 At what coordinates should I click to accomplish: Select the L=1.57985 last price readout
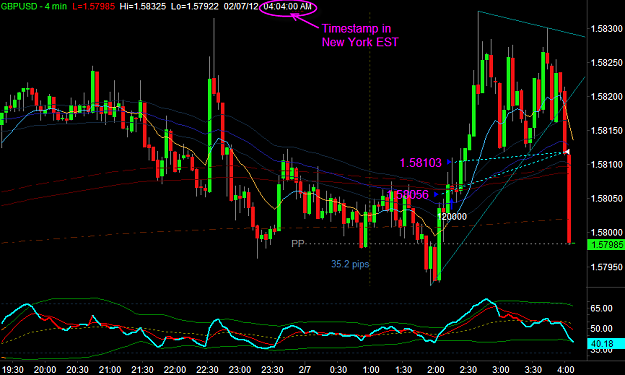point(93,6)
